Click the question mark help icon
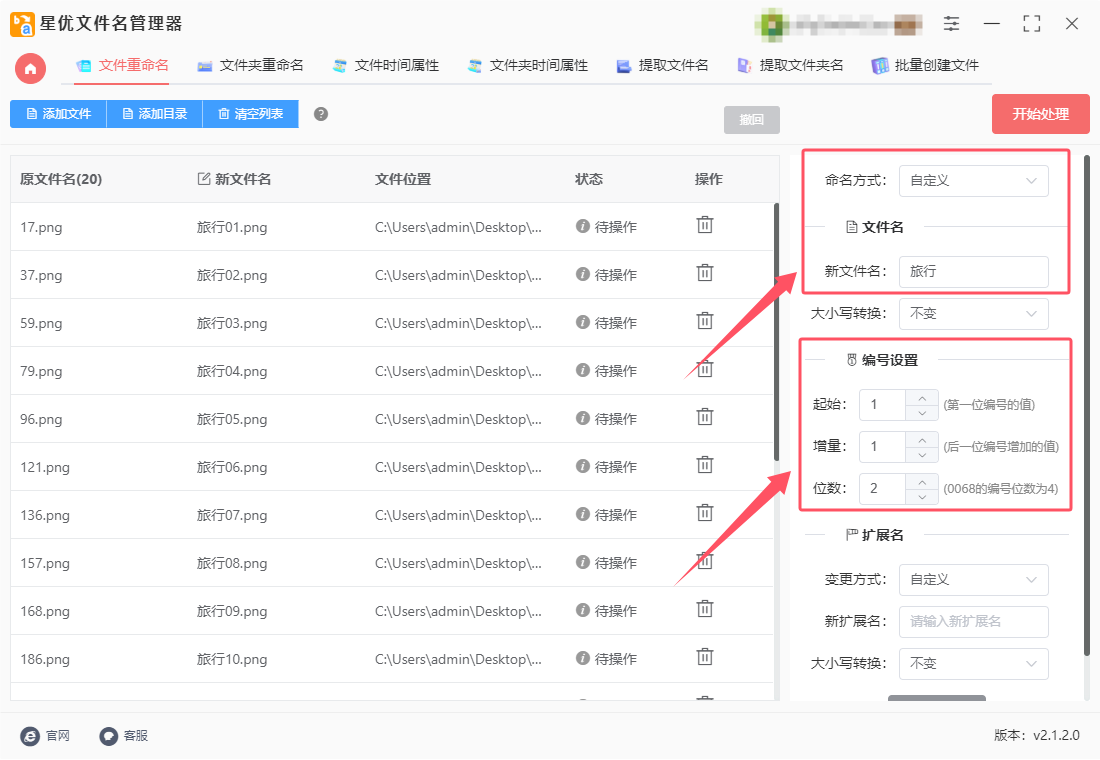Viewport: 1100px width, 760px height. [321, 114]
